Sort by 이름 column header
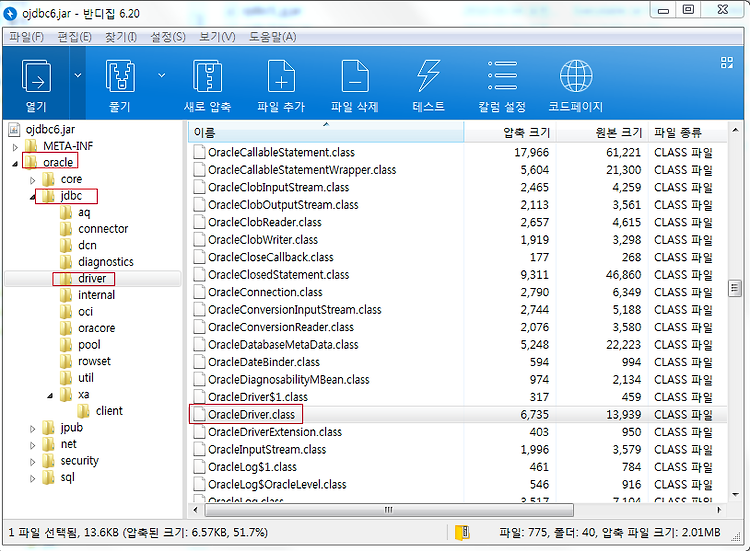 [x=326, y=132]
